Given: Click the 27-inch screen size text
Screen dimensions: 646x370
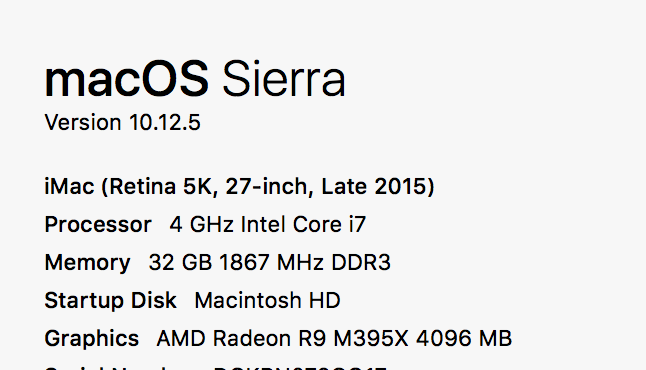Looking at the screenshot, I should [x=270, y=187].
